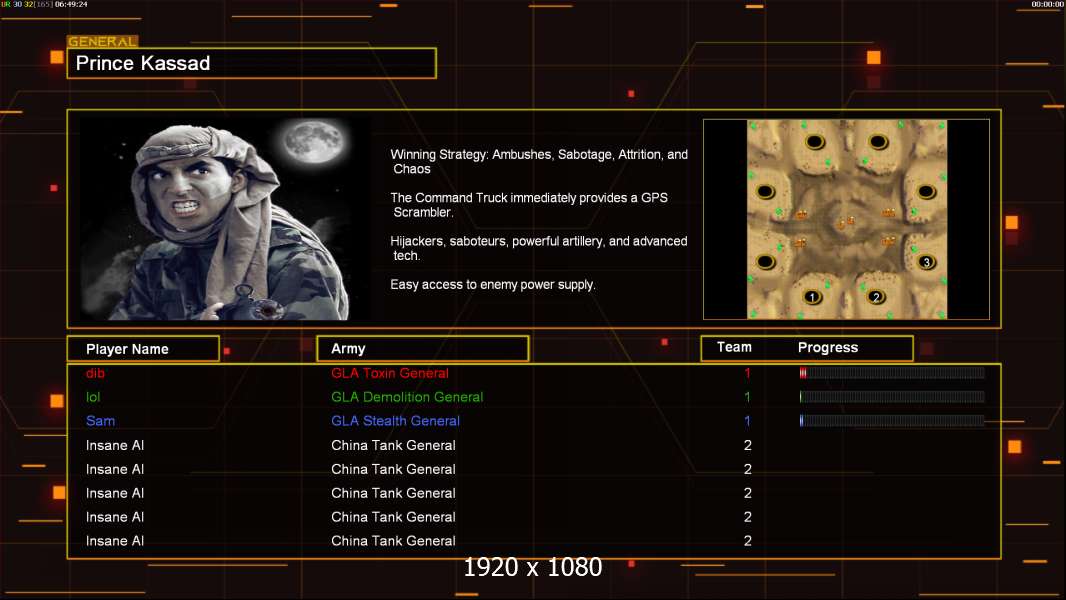Click start position 1 on the minimap

tap(812, 297)
